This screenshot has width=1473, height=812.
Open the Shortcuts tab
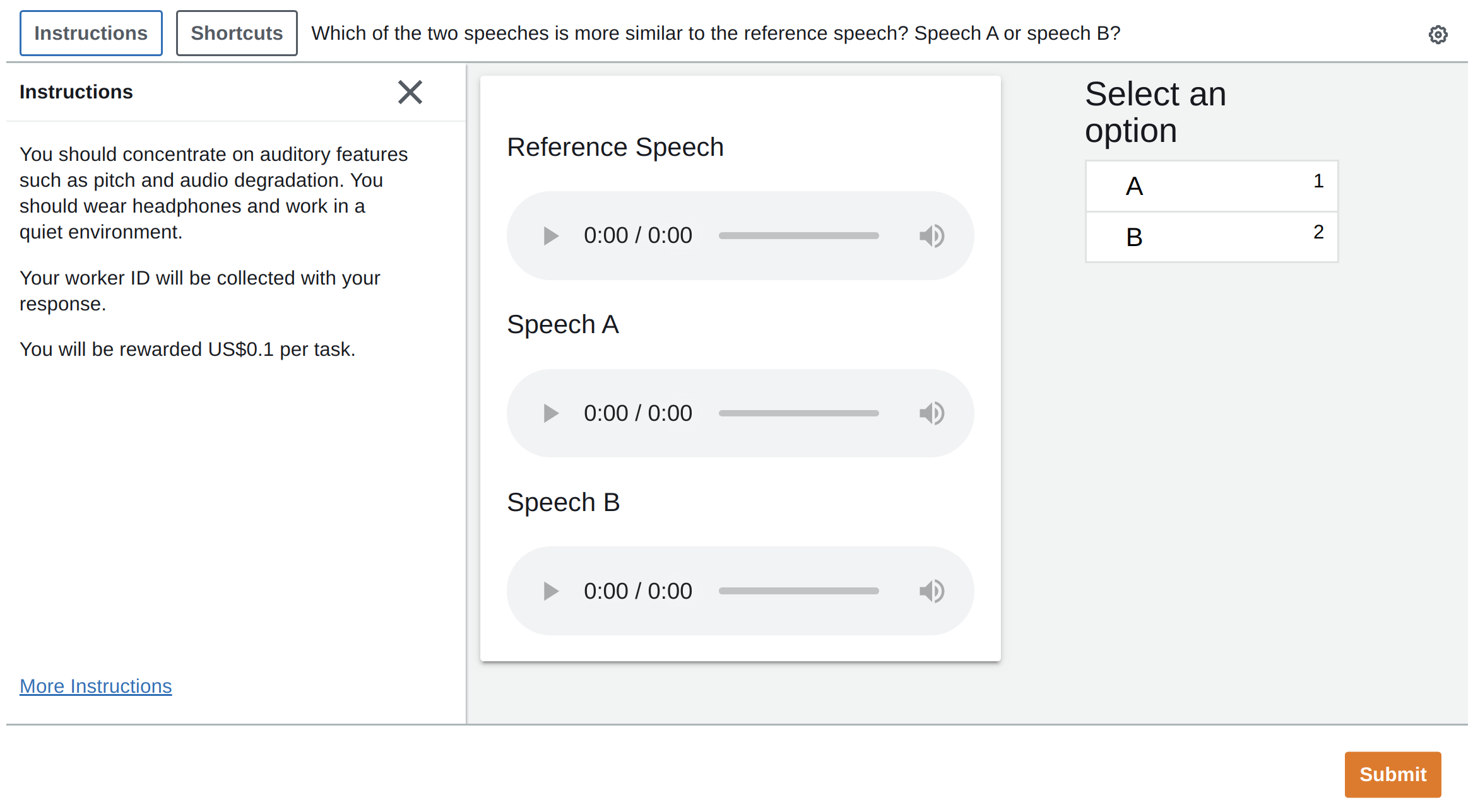click(x=237, y=33)
